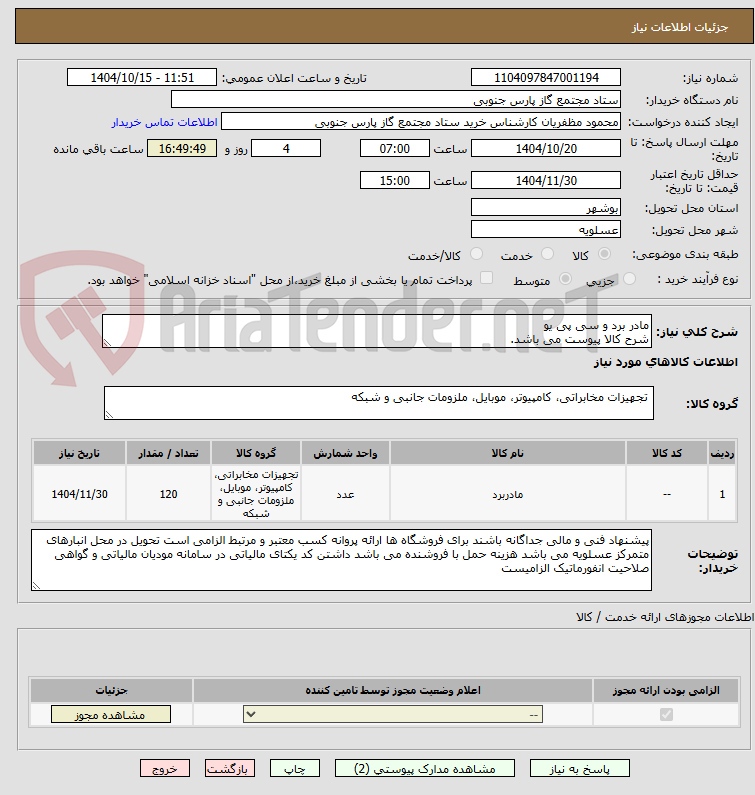Click the شرح کلی نیاز text area
The width and height of the screenshot is (755, 795).
pos(377,331)
